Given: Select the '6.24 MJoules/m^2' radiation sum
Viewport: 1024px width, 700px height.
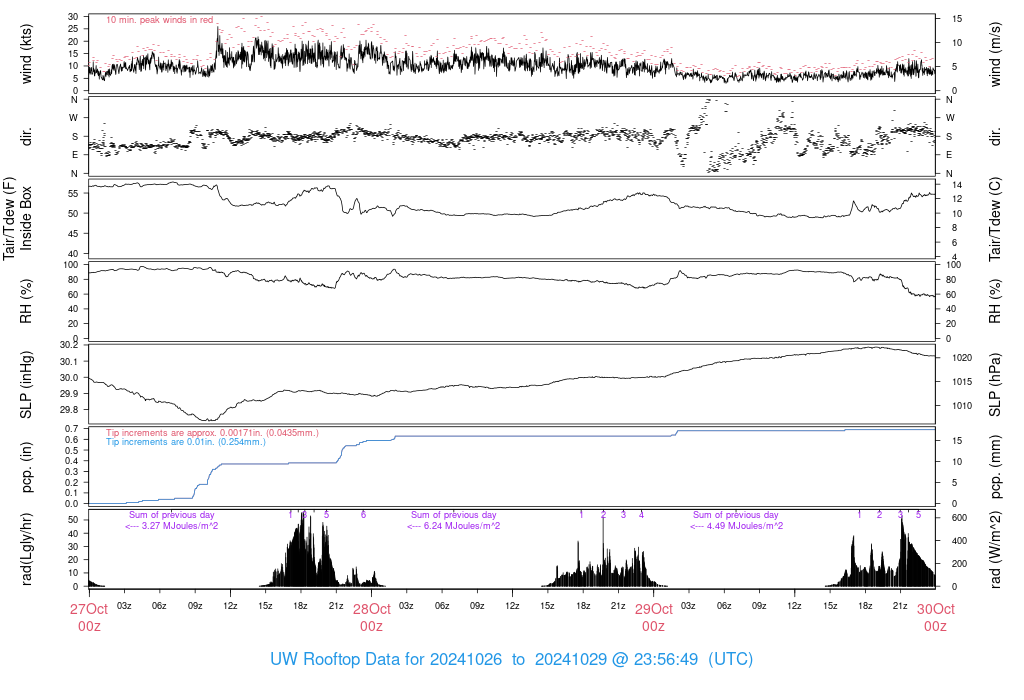Looking at the screenshot, I should click(462, 526).
